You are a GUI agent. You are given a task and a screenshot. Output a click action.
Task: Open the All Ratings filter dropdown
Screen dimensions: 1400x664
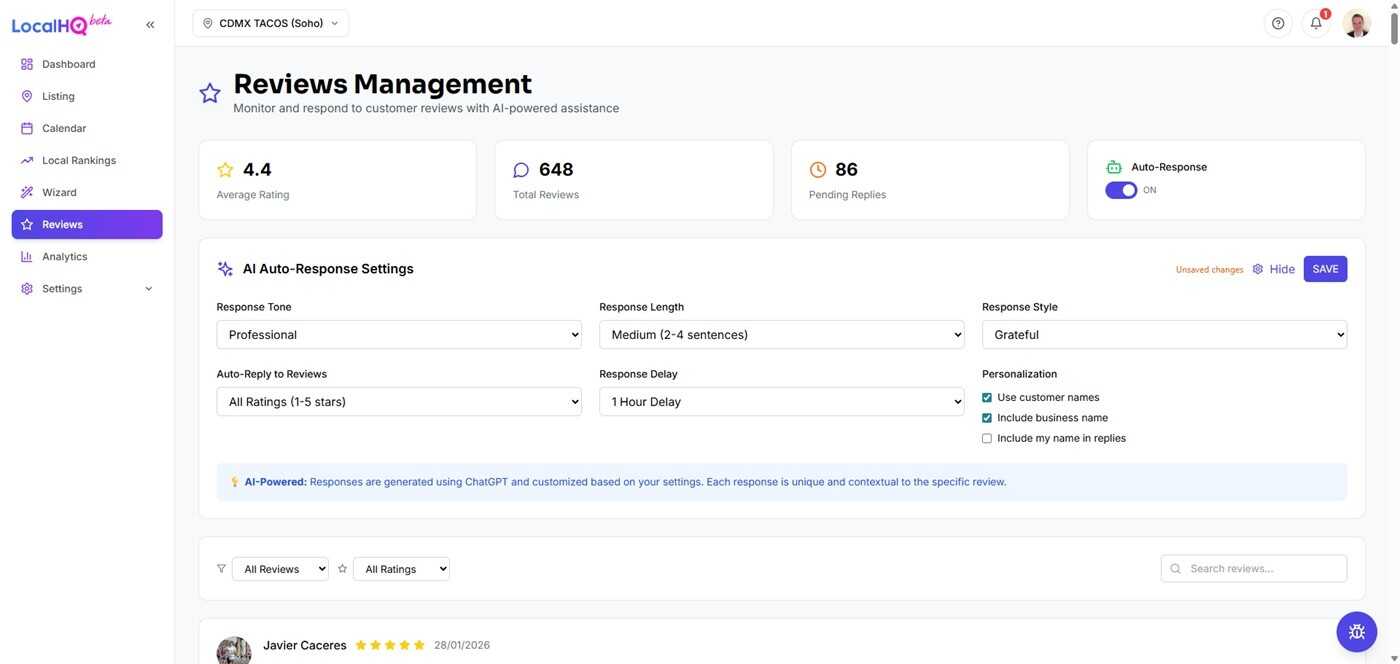pyautogui.click(x=401, y=569)
